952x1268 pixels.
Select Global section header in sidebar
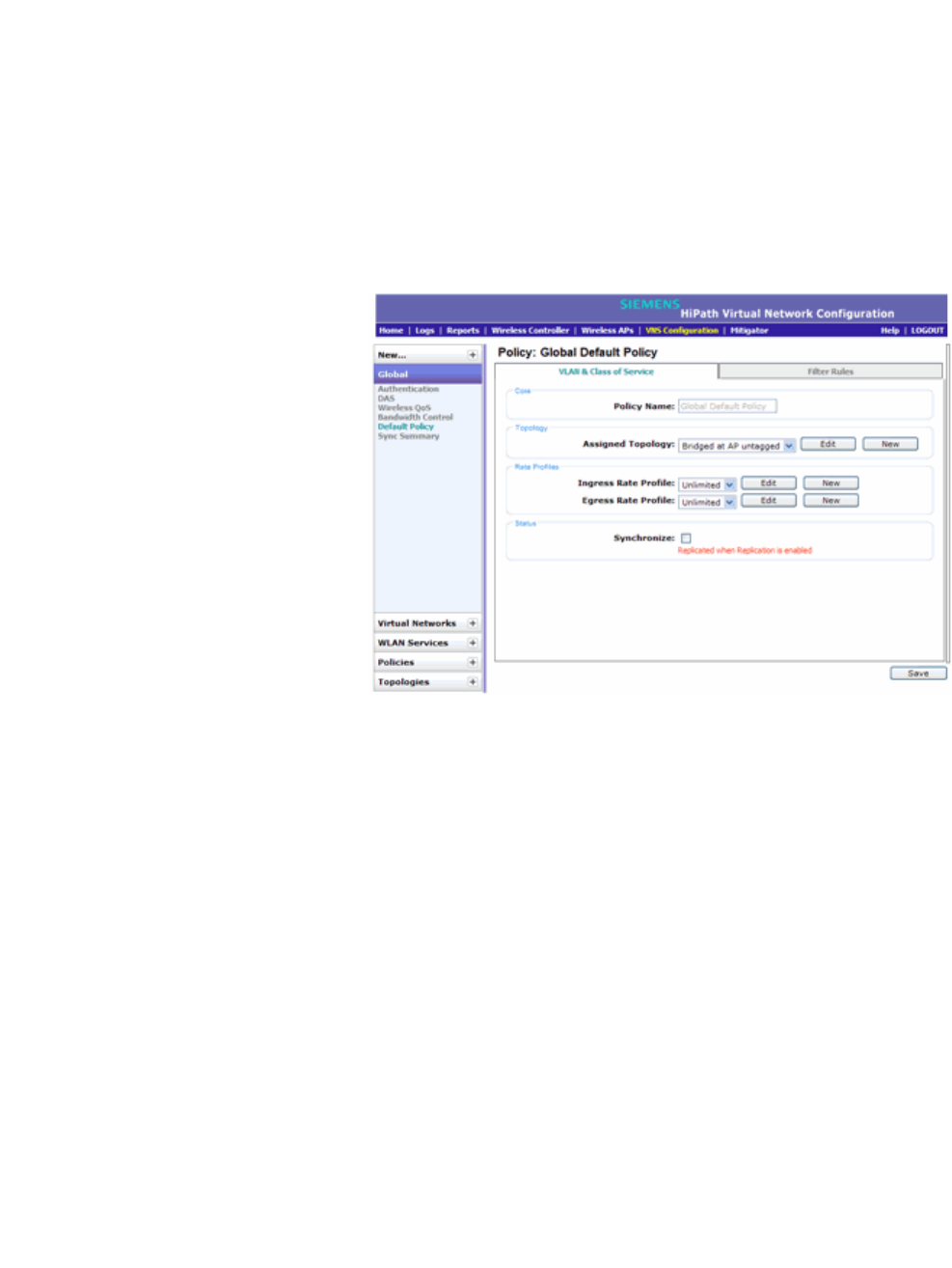pyautogui.click(x=428, y=374)
